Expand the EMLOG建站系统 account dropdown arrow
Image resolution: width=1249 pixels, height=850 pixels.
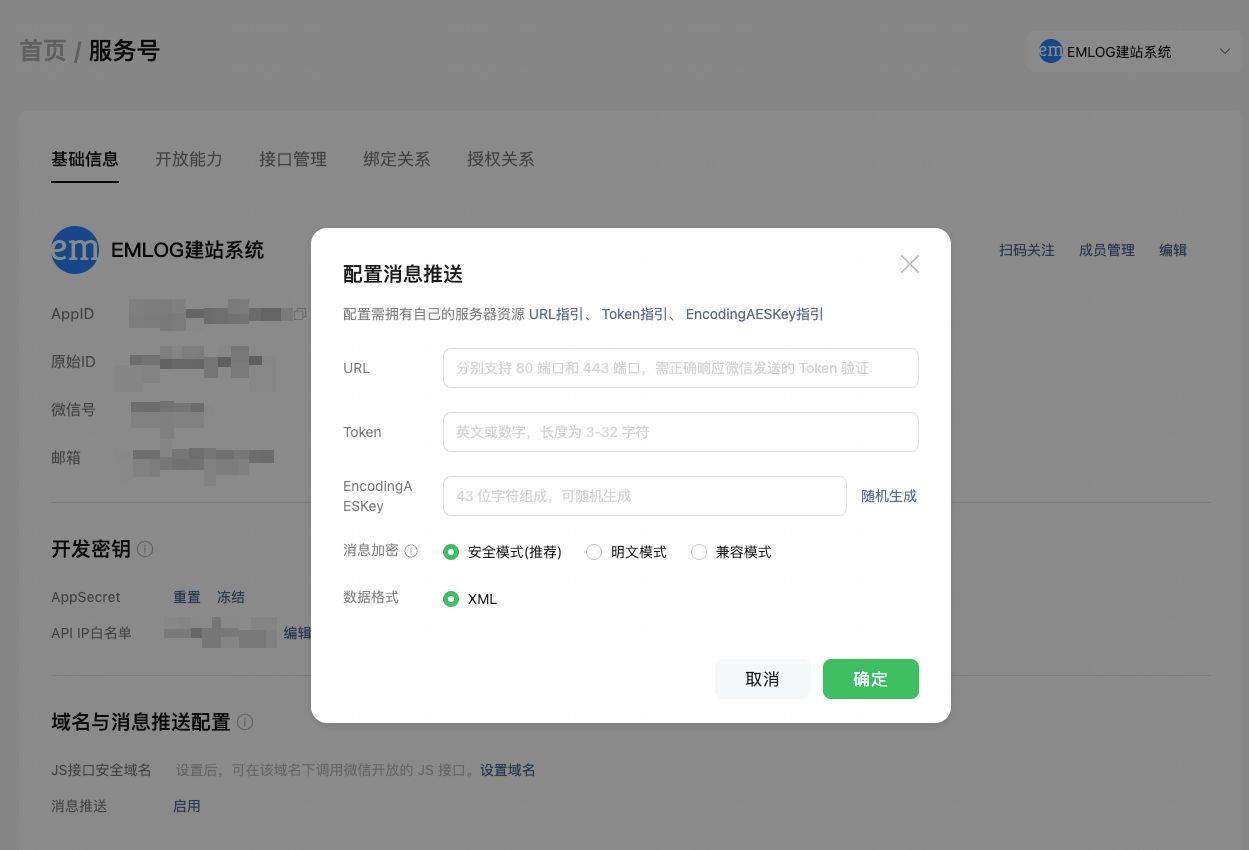pyautogui.click(x=1224, y=52)
